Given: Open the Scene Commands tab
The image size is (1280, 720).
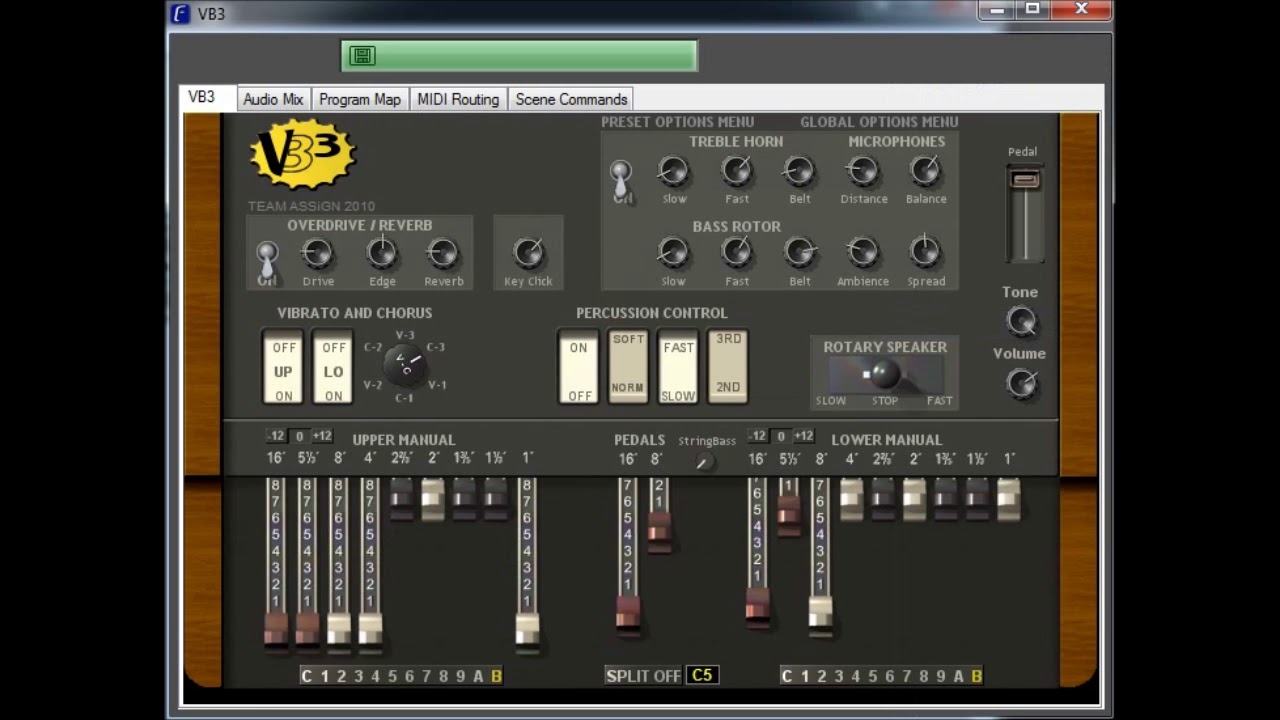Looking at the screenshot, I should (x=571, y=99).
